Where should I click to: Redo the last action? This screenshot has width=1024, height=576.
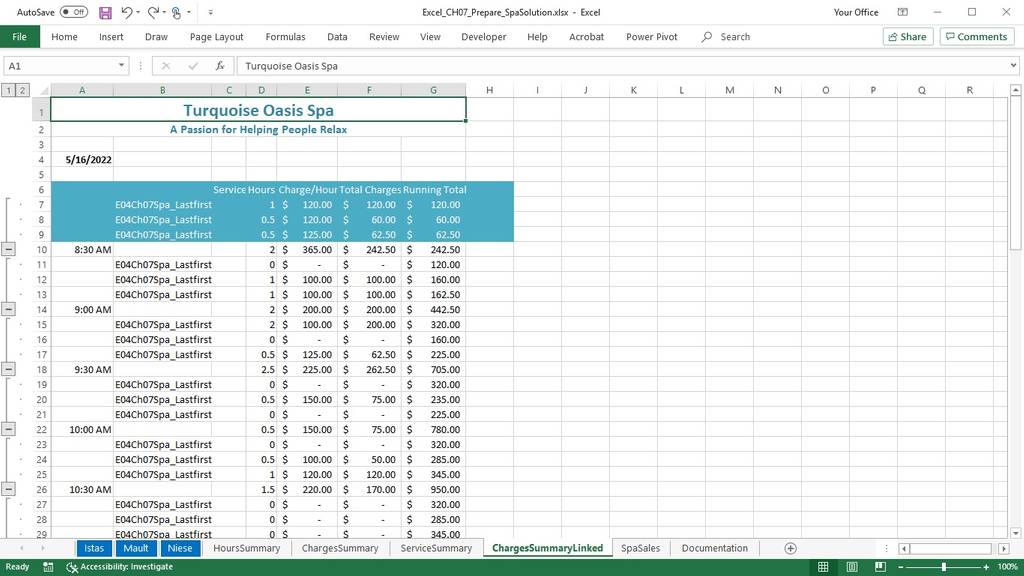coord(153,12)
